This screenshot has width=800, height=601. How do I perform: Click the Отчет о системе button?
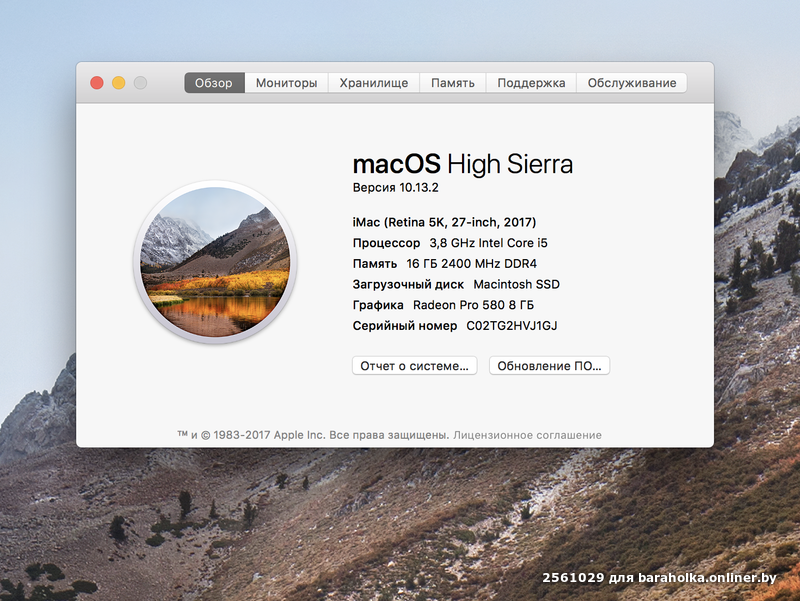click(414, 366)
